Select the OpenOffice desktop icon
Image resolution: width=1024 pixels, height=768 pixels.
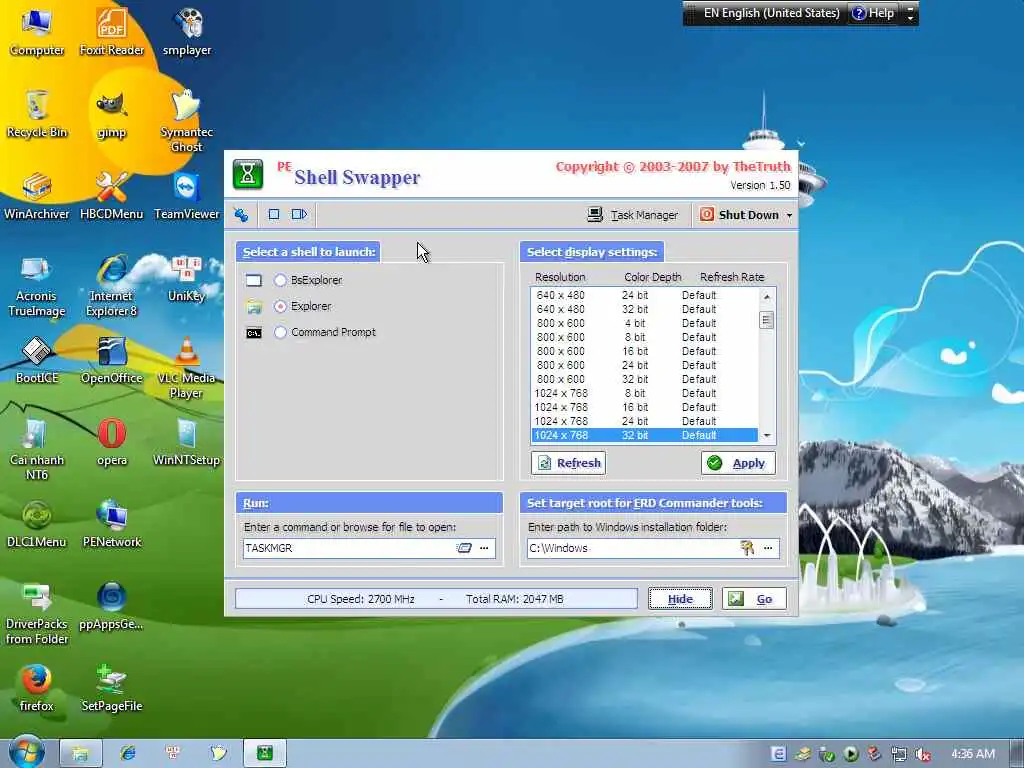pyautogui.click(x=112, y=360)
